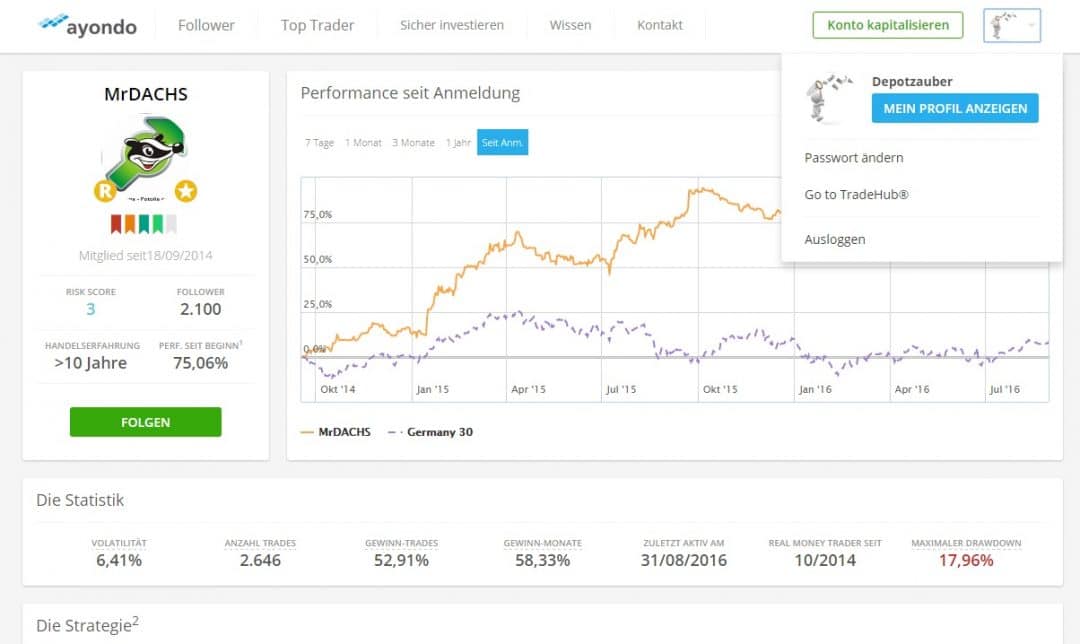This screenshot has width=1080, height=644.
Task: Click the Mein Profil Anzeigen button
Action: point(955,108)
